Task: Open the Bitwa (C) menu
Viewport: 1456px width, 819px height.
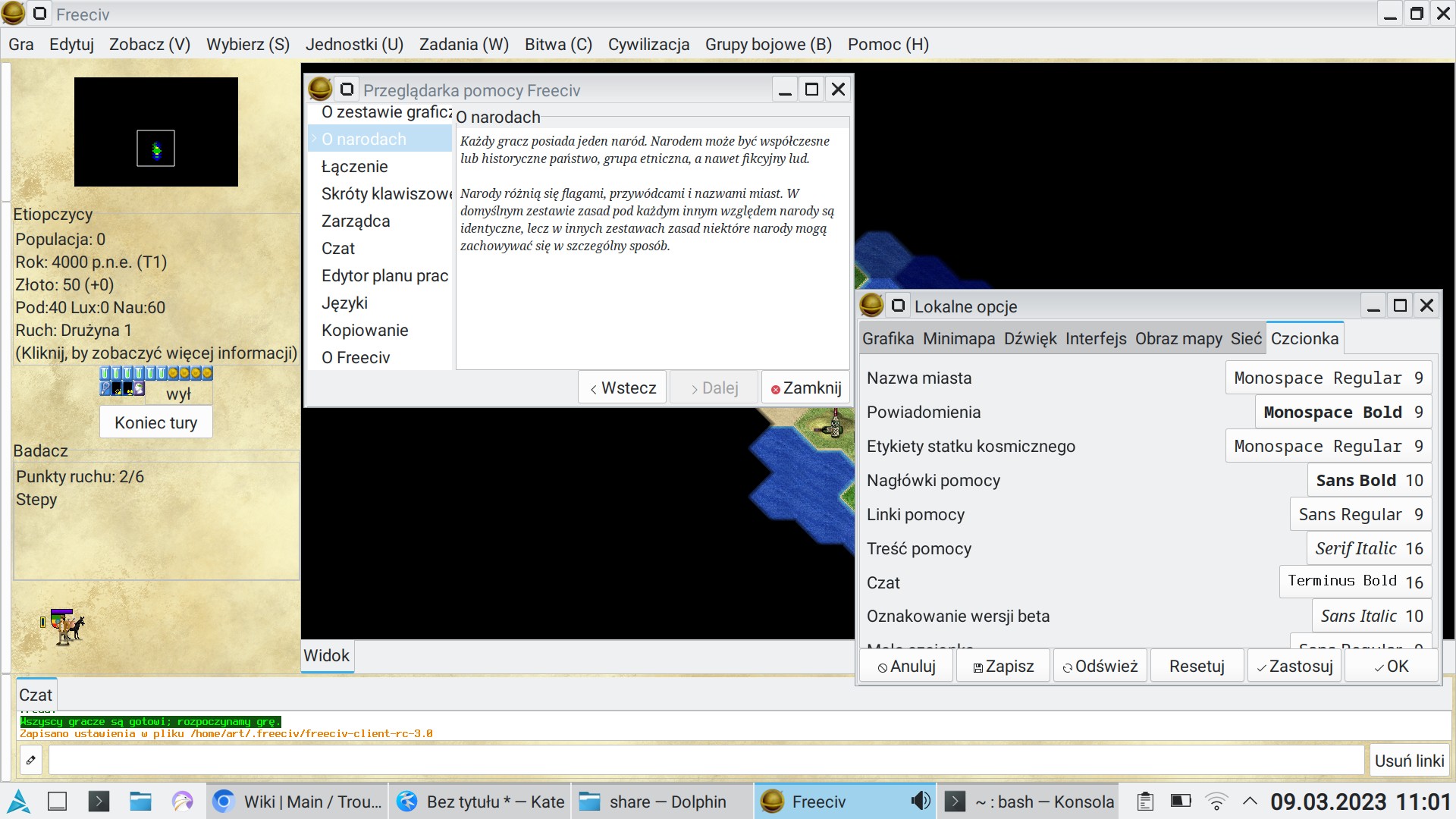Action: point(558,44)
